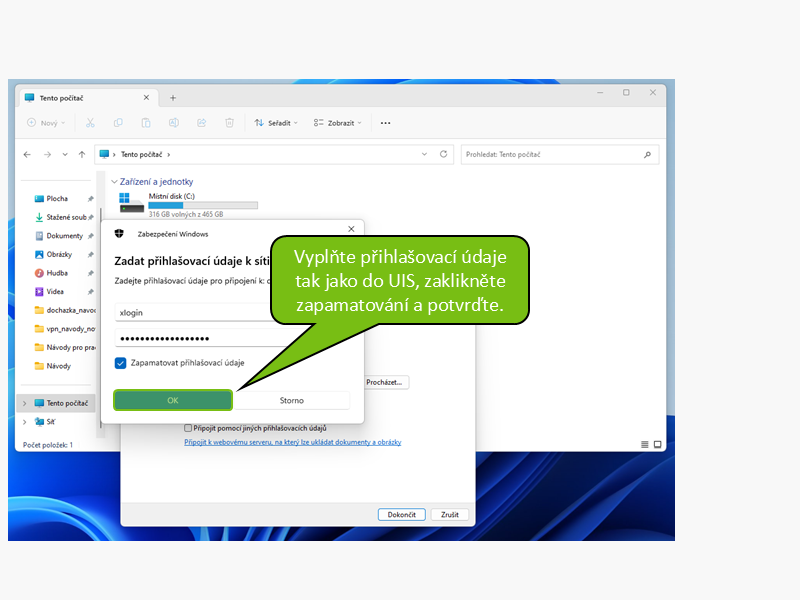
Task: Click the Share icon in toolbar
Action: 201,123
